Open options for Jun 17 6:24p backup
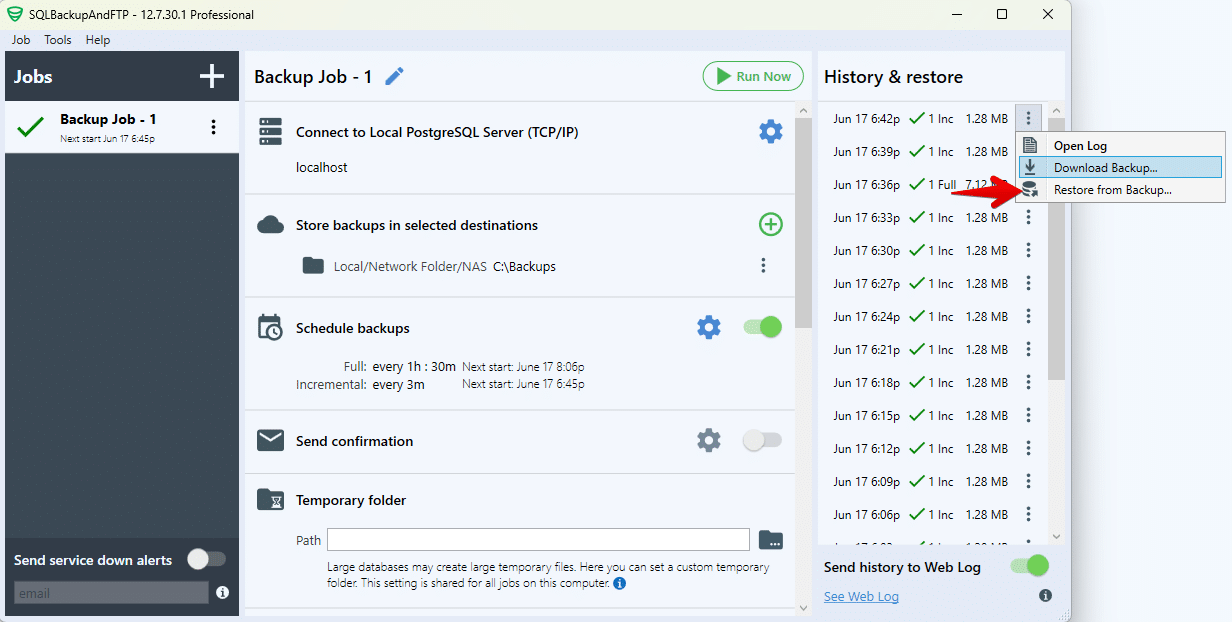The image size is (1232, 622). click(1028, 316)
